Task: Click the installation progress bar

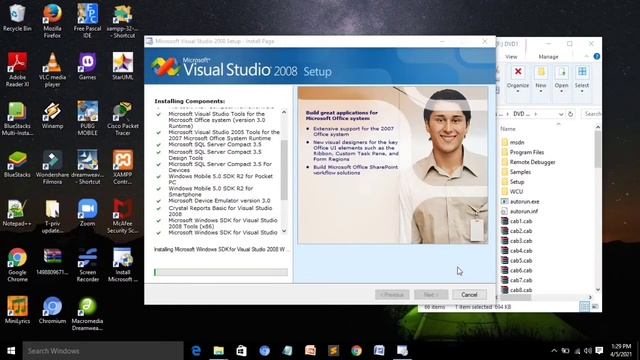Action: pyautogui.click(x=221, y=272)
